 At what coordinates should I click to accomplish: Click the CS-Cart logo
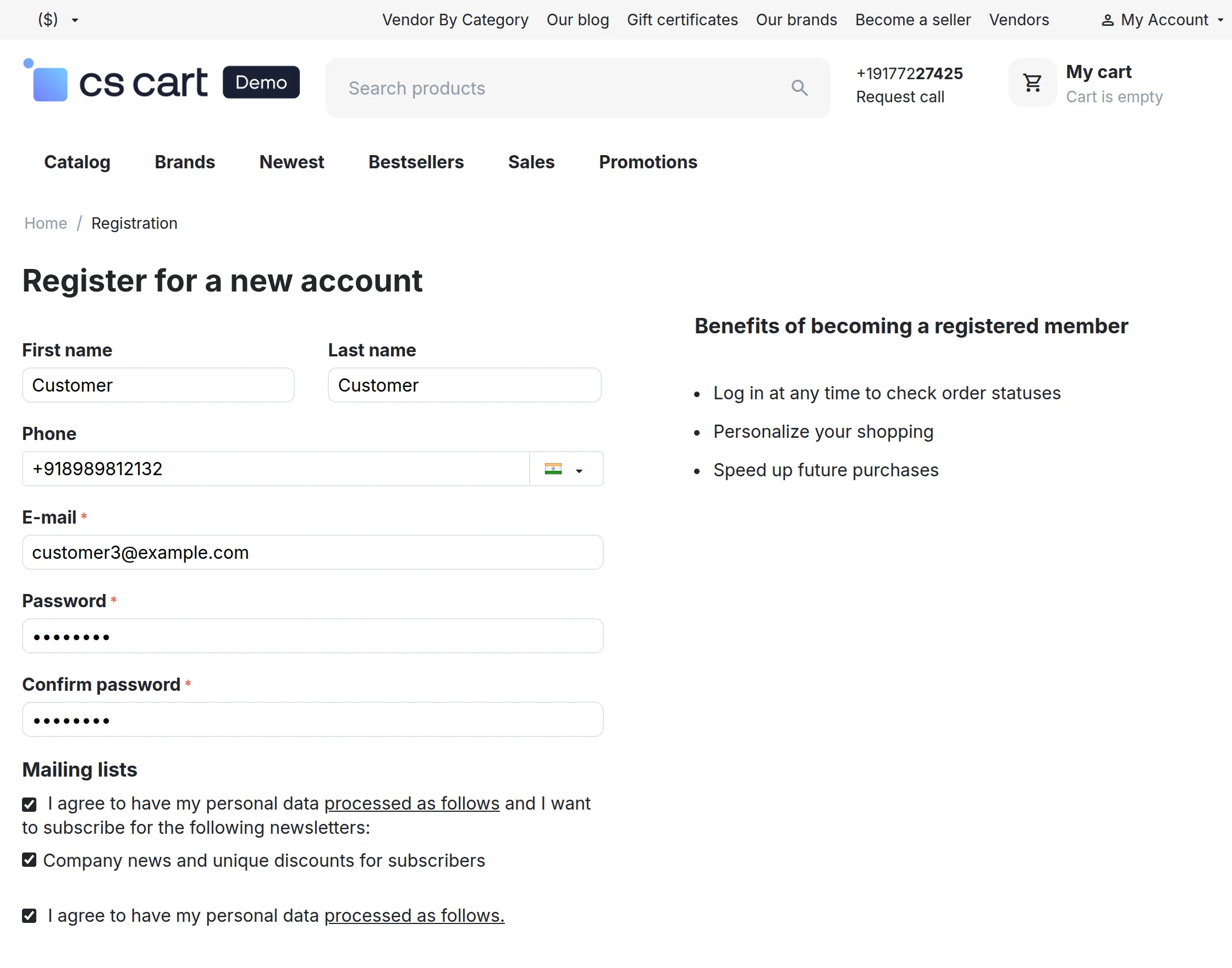(x=115, y=80)
